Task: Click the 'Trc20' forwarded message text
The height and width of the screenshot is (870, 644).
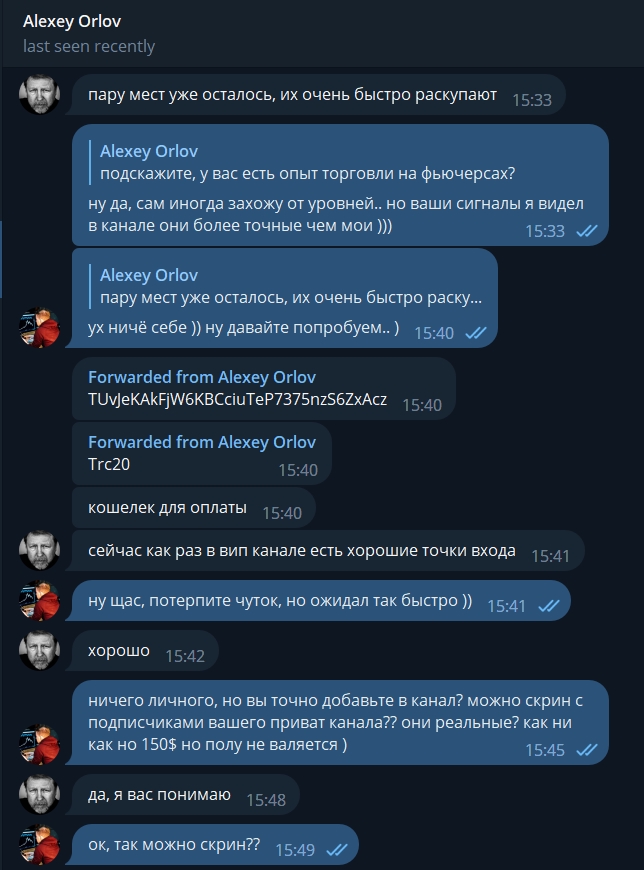Action: click(x=109, y=464)
